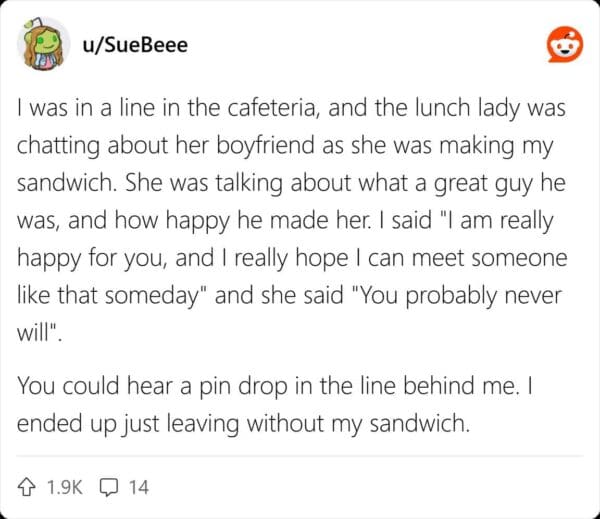This screenshot has height=519, width=600.
Task: Click the 1.9K upvote count
Action: pos(66,487)
